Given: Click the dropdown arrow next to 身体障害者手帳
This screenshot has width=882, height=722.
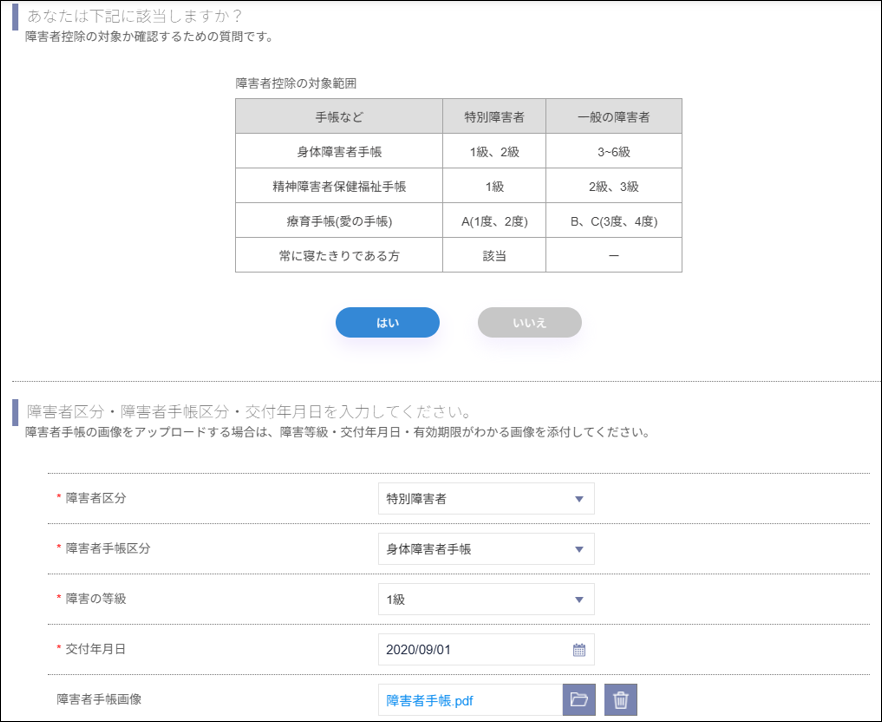Looking at the screenshot, I should tap(578, 548).
